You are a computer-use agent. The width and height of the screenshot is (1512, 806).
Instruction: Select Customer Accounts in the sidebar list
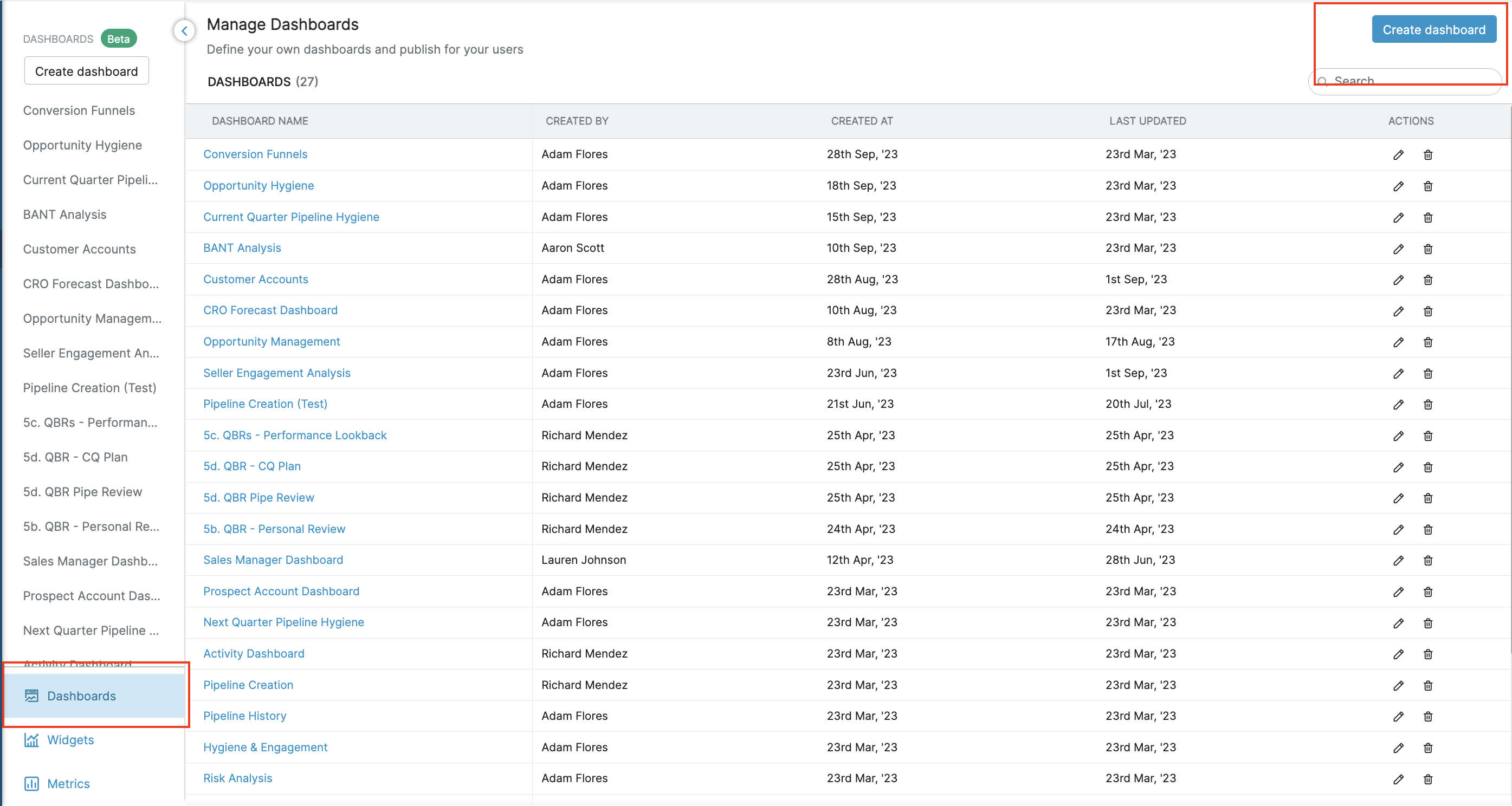pyautogui.click(x=79, y=249)
